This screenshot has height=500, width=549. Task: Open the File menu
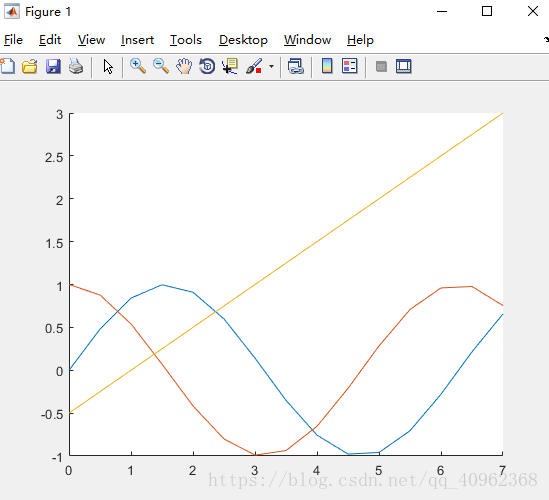(x=13, y=40)
